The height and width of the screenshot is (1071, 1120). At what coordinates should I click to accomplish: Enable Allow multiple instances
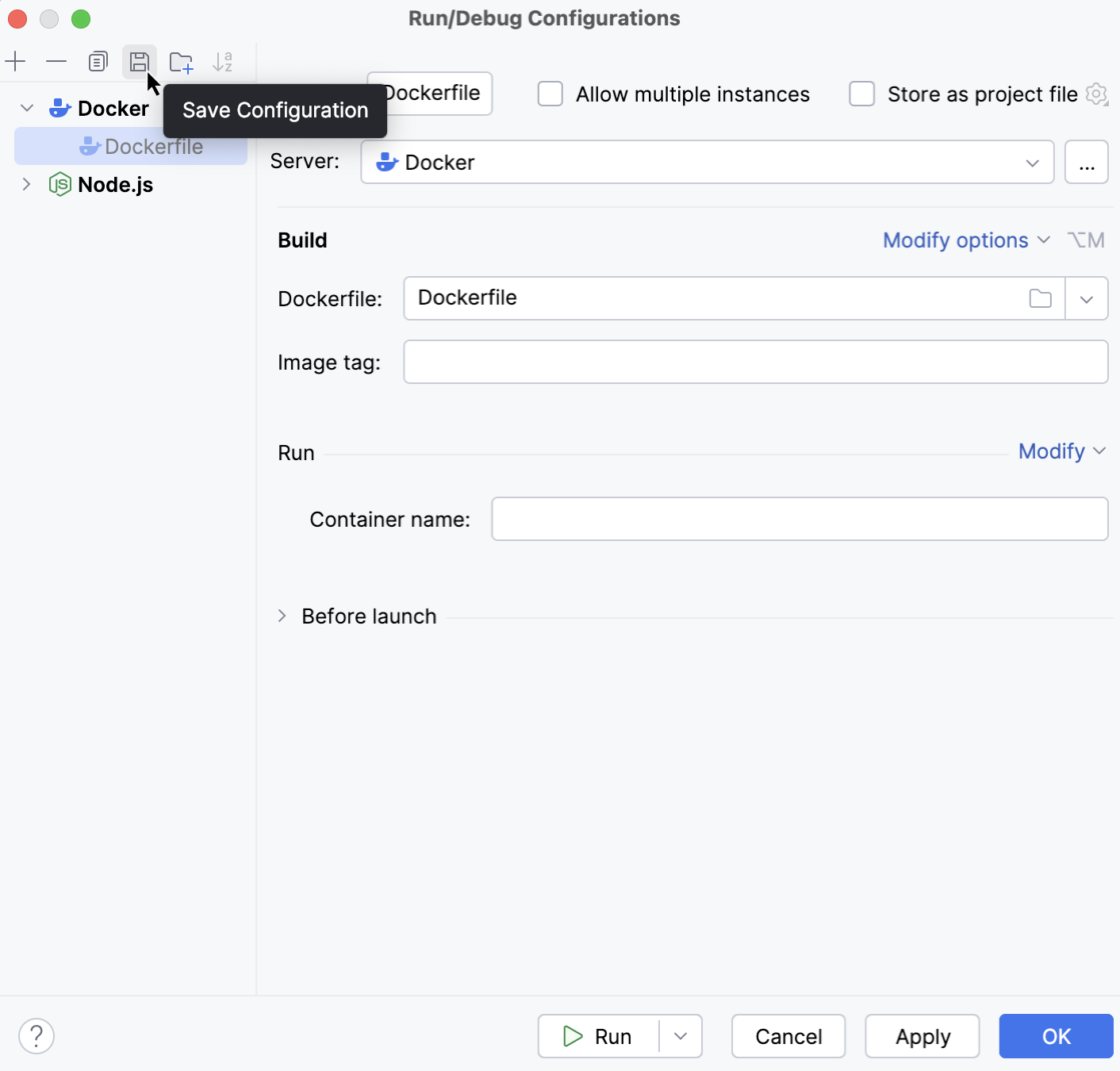pyautogui.click(x=550, y=94)
